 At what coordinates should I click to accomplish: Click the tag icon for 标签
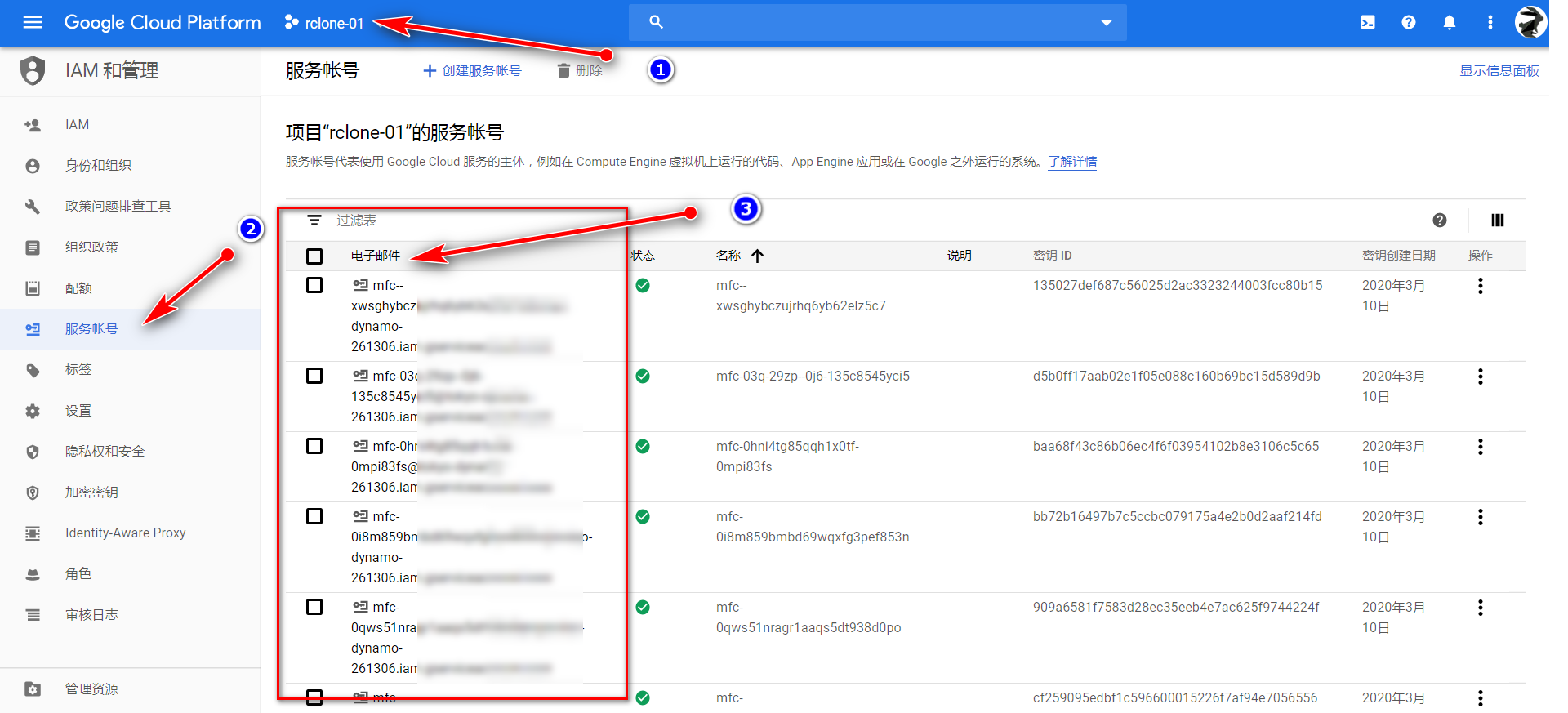click(x=33, y=370)
